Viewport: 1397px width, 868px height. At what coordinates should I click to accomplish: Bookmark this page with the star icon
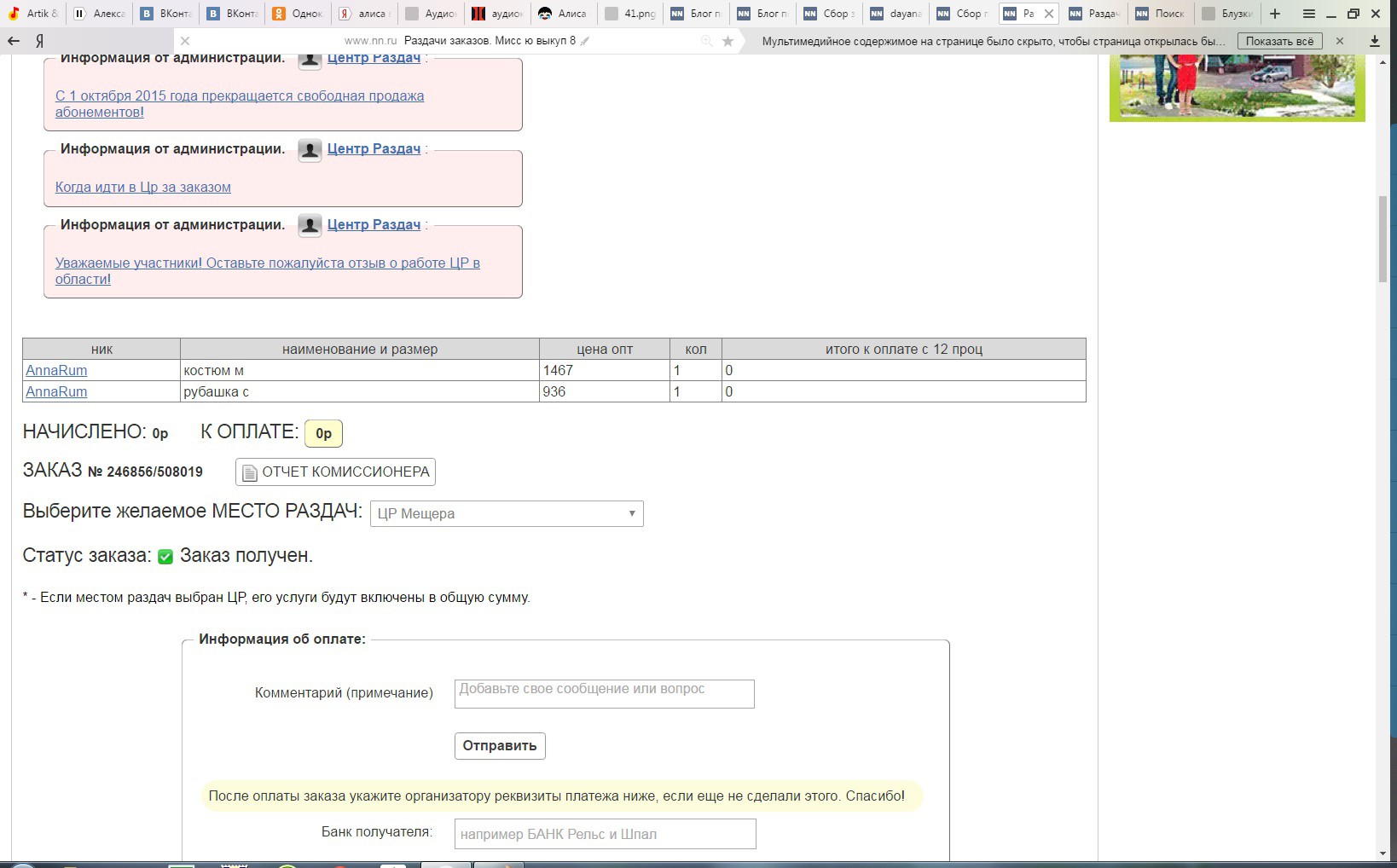[x=727, y=41]
